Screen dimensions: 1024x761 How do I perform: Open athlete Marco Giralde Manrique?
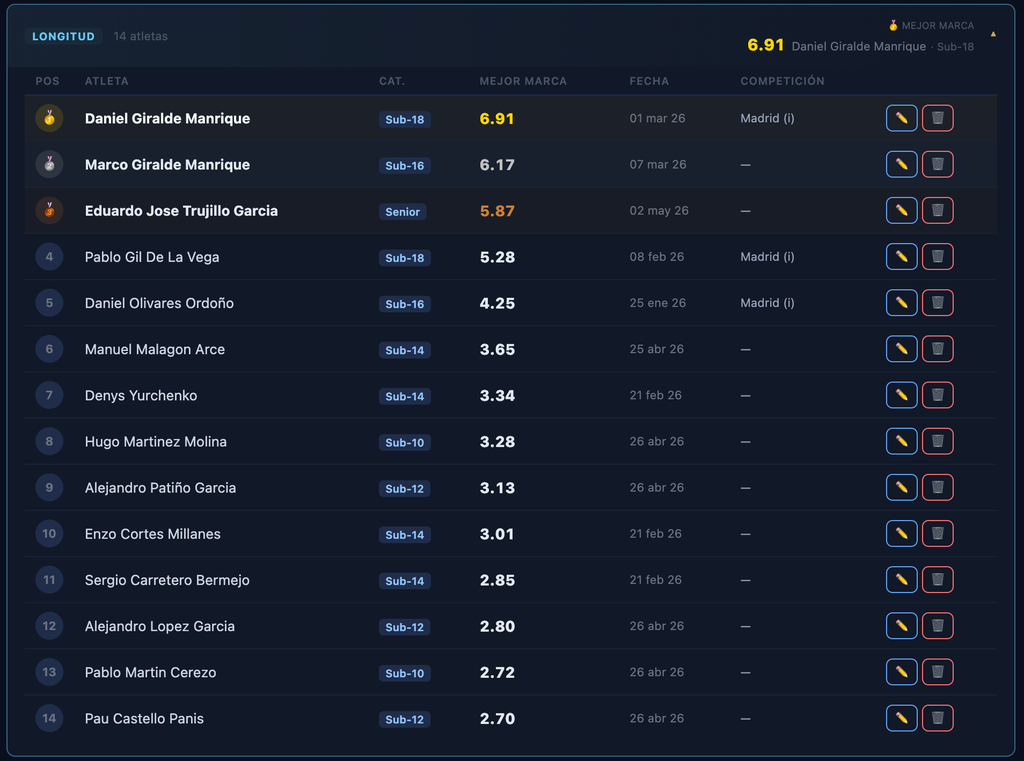tap(167, 165)
